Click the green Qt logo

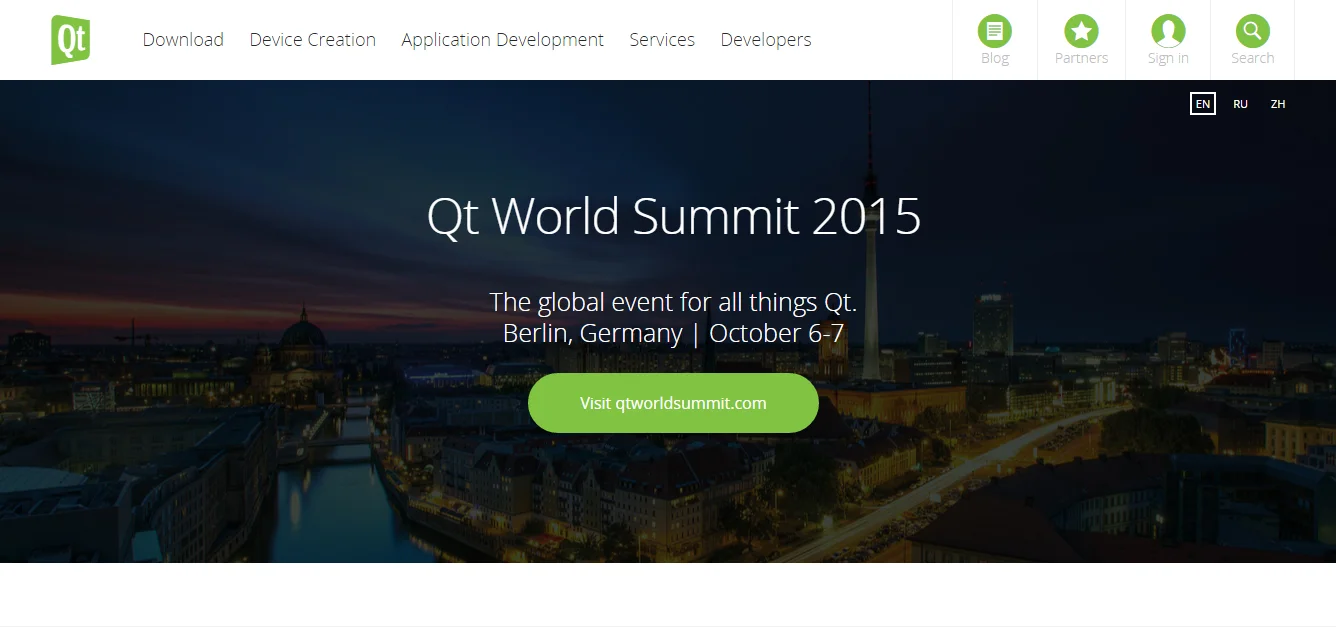(x=71, y=40)
